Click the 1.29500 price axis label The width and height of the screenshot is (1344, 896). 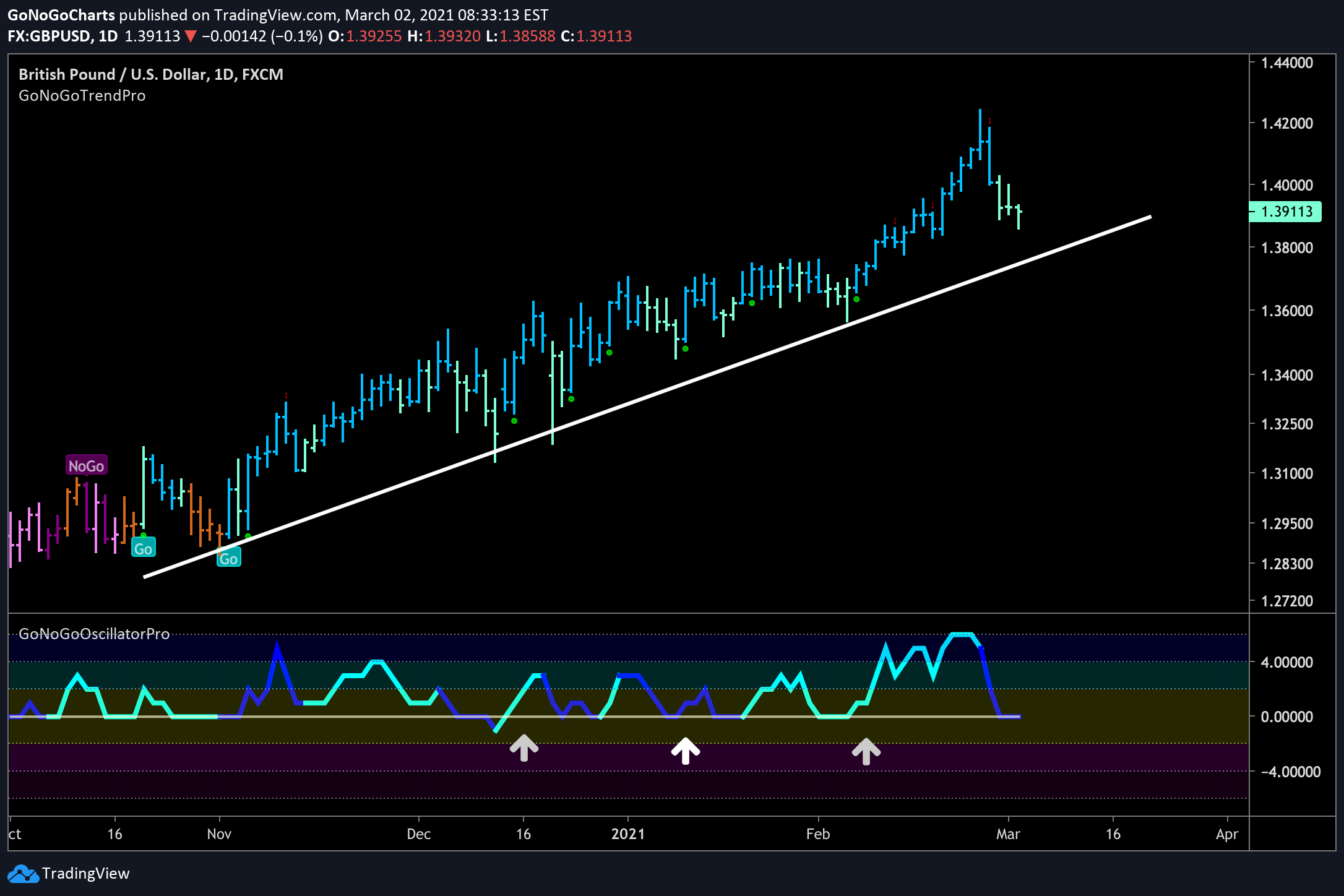(1287, 523)
